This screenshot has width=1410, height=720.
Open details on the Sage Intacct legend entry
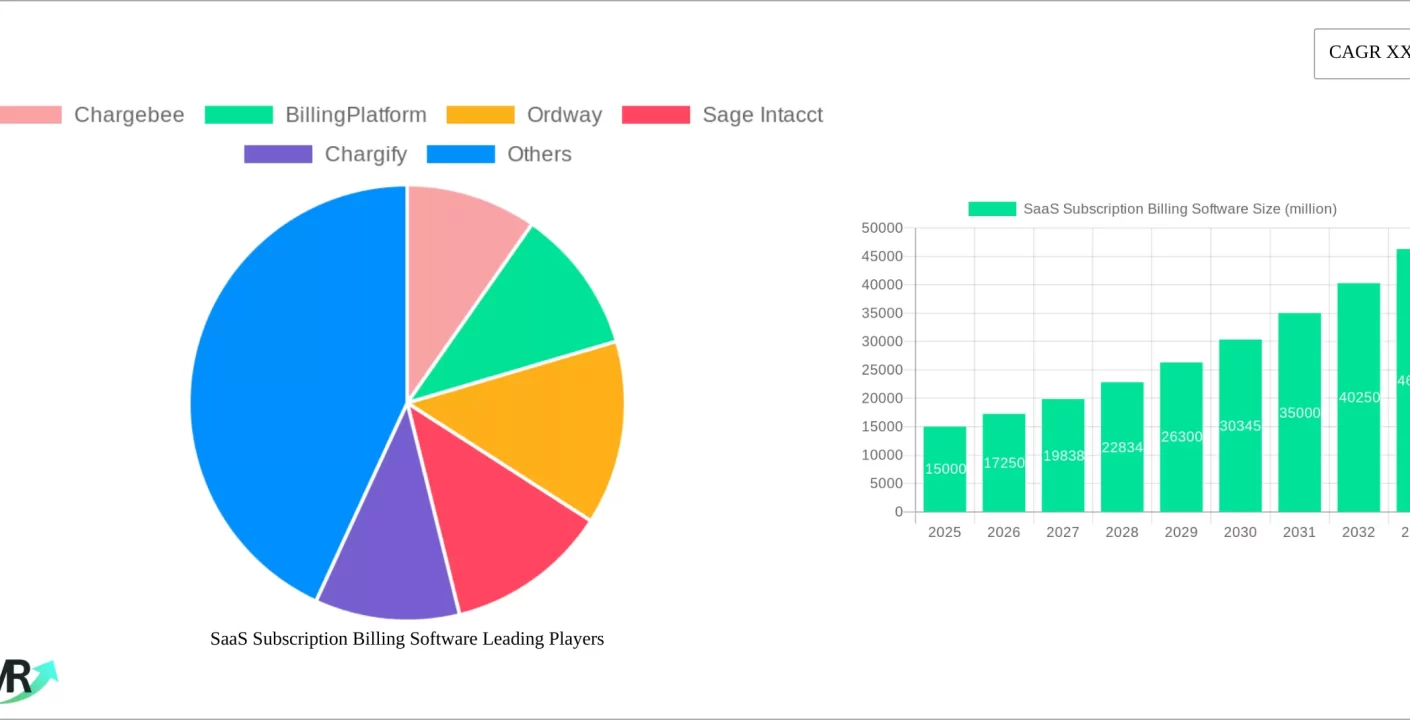pos(762,115)
